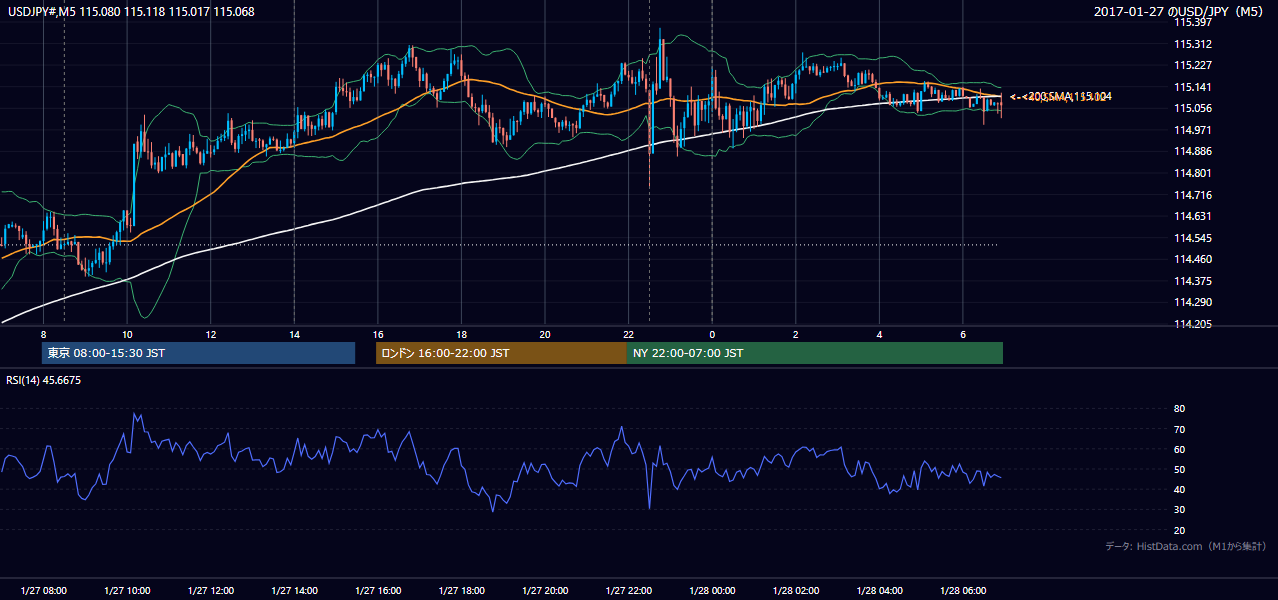Click the date label '1/27 14:00'

[x=294, y=590]
